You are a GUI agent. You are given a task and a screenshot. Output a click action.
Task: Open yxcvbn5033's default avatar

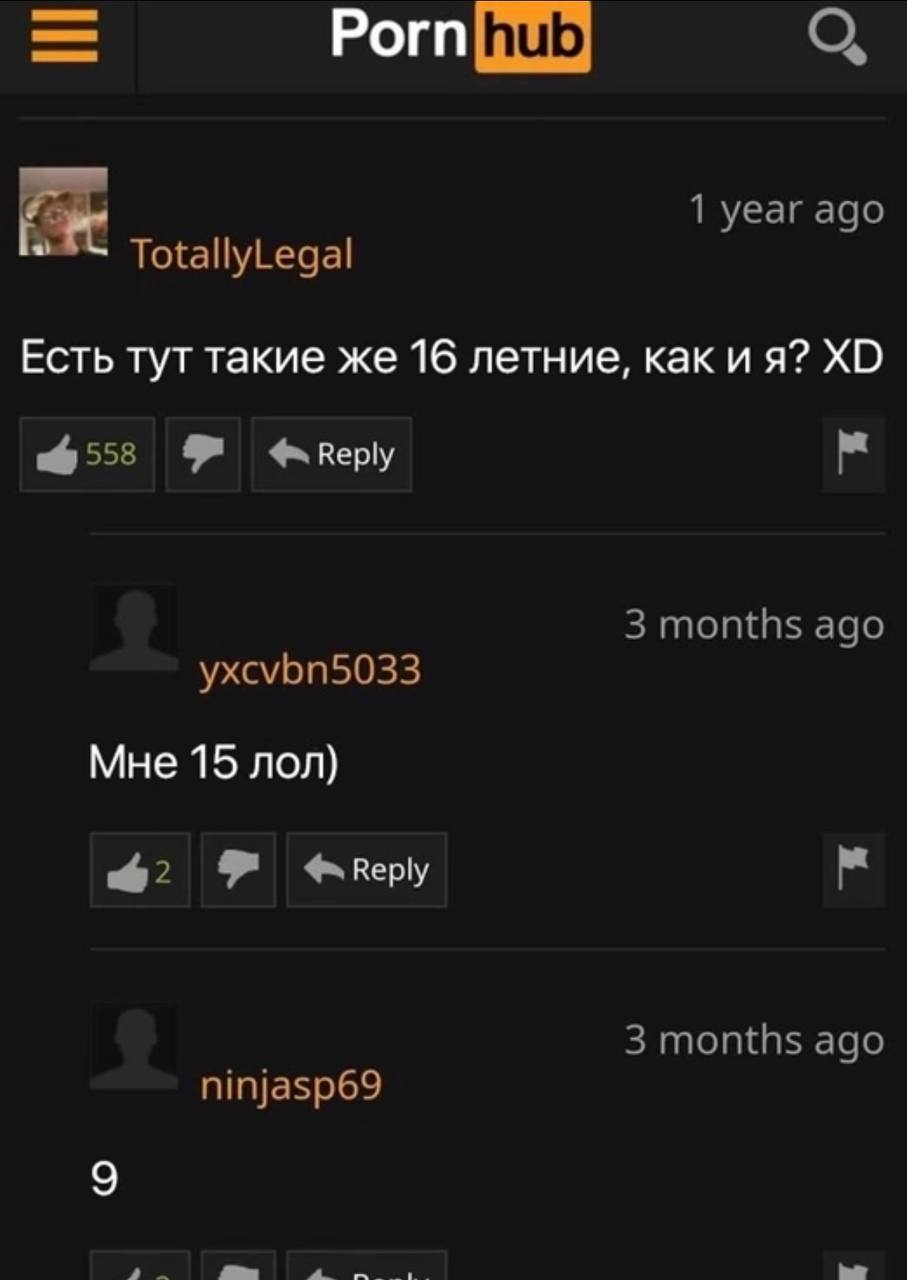coord(134,627)
